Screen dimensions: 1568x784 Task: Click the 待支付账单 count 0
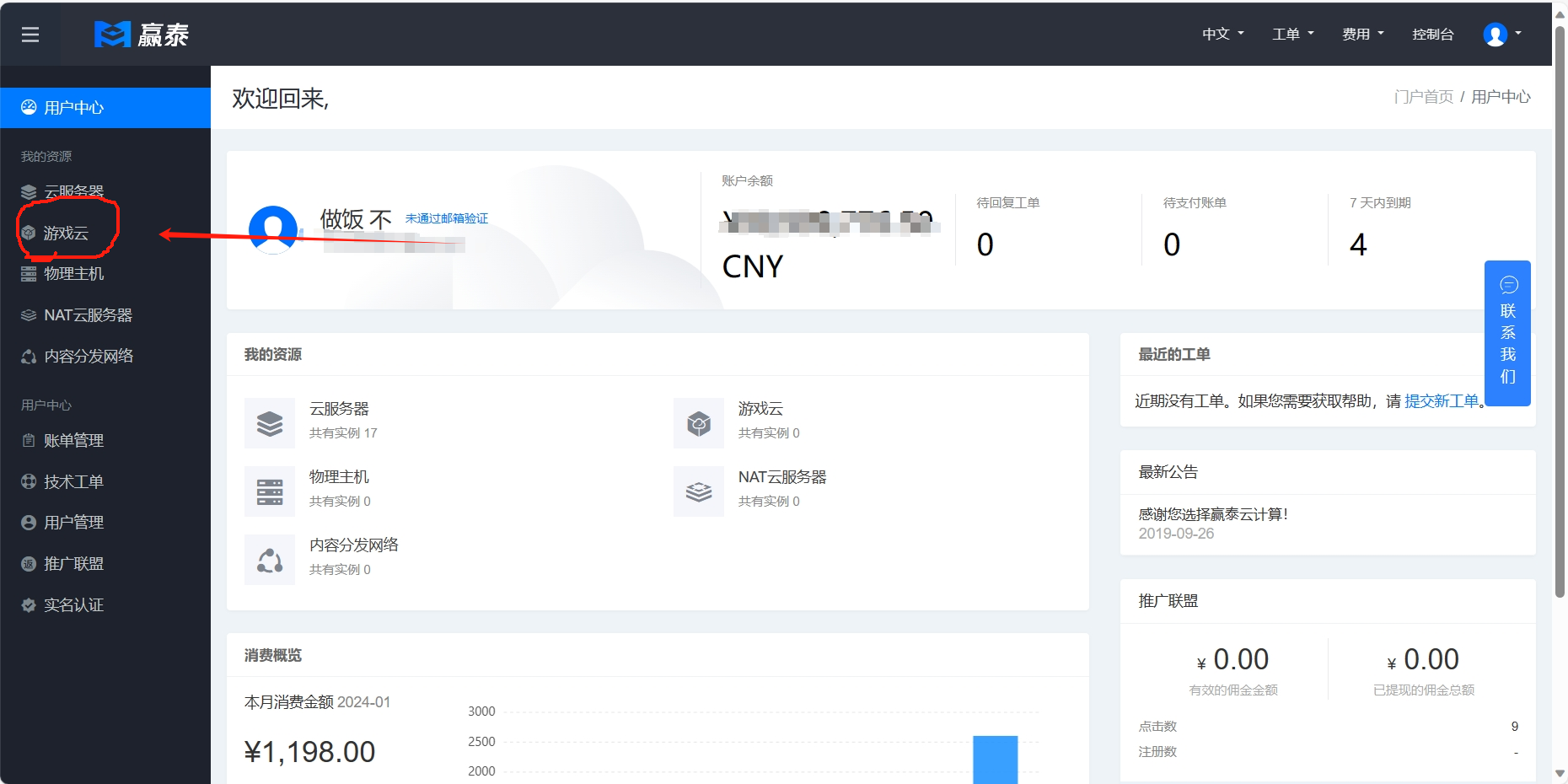[1172, 244]
